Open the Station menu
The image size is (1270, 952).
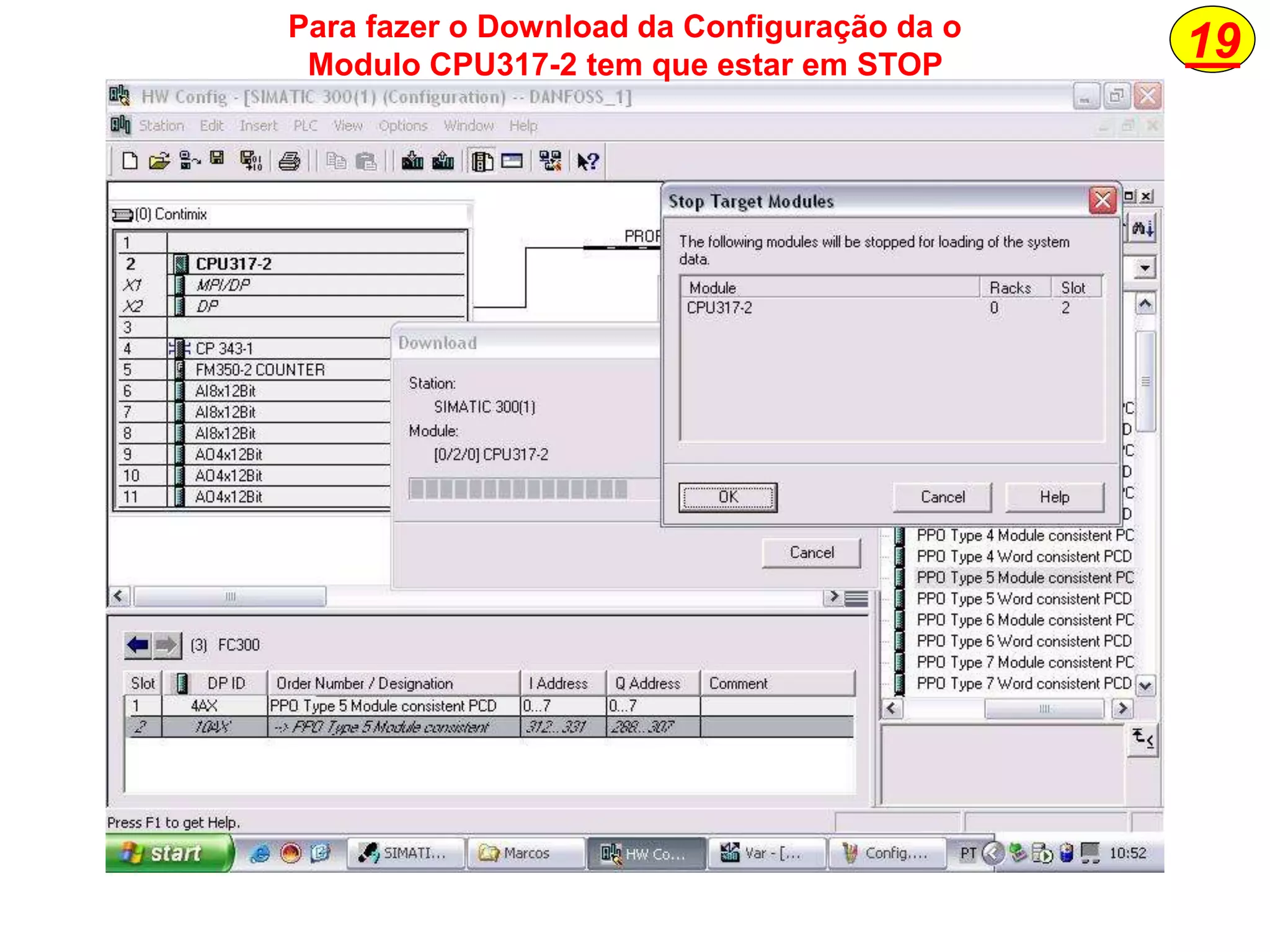click(x=162, y=126)
